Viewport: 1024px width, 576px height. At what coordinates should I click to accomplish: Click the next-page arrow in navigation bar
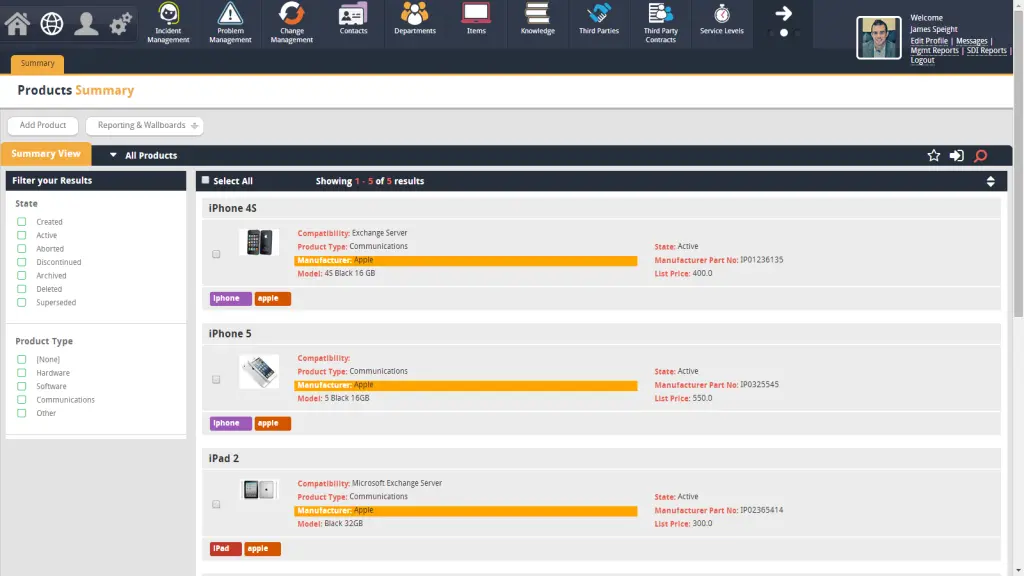click(x=783, y=14)
